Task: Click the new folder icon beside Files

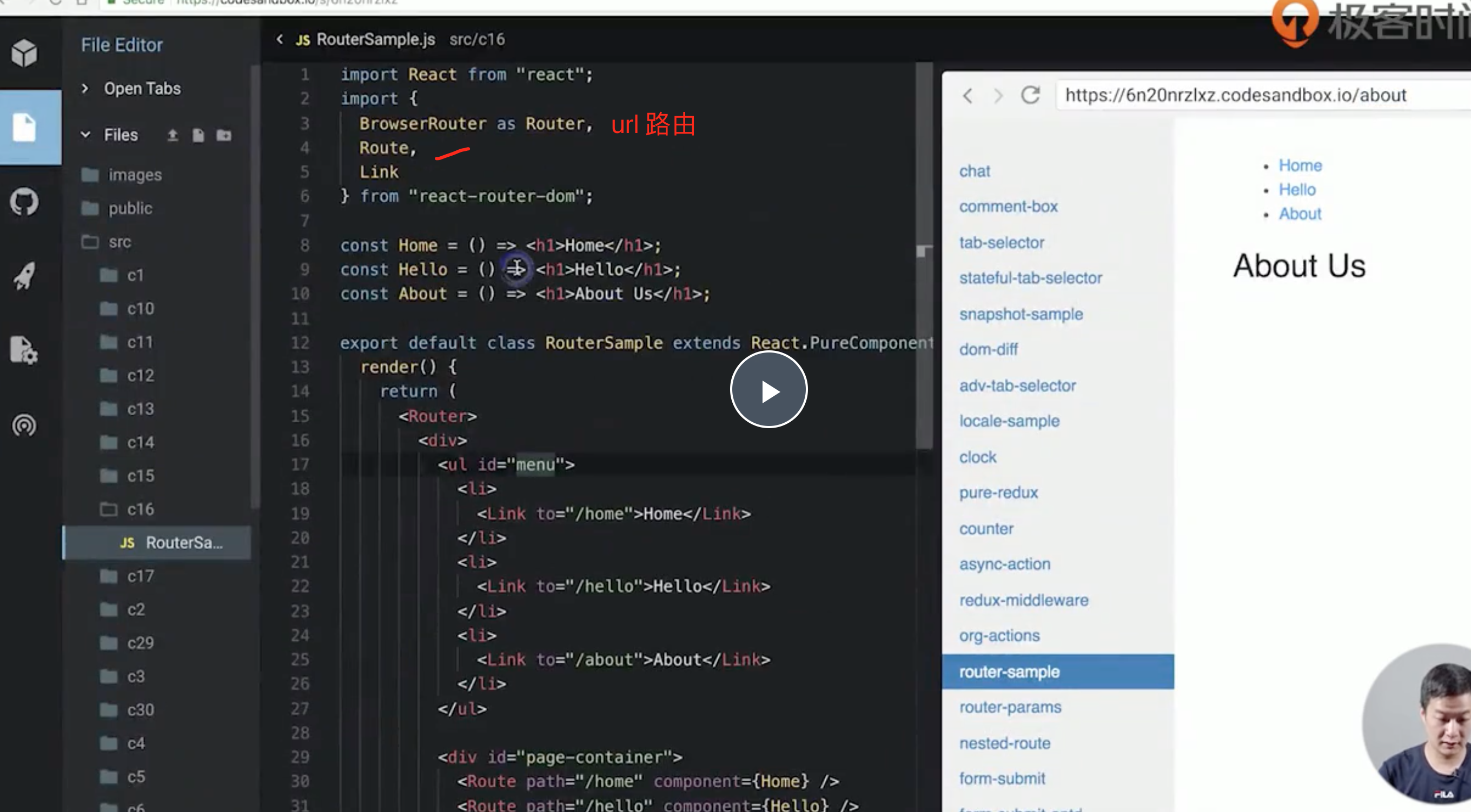Action: pyautogui.click(x=224, y=135)
